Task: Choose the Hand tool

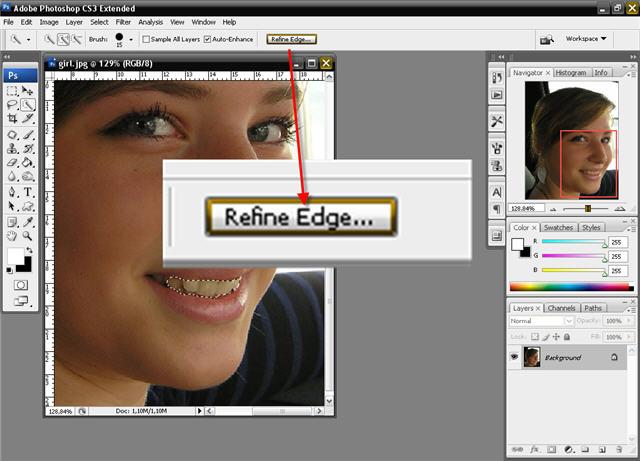Action: click(x=12, y=236)
